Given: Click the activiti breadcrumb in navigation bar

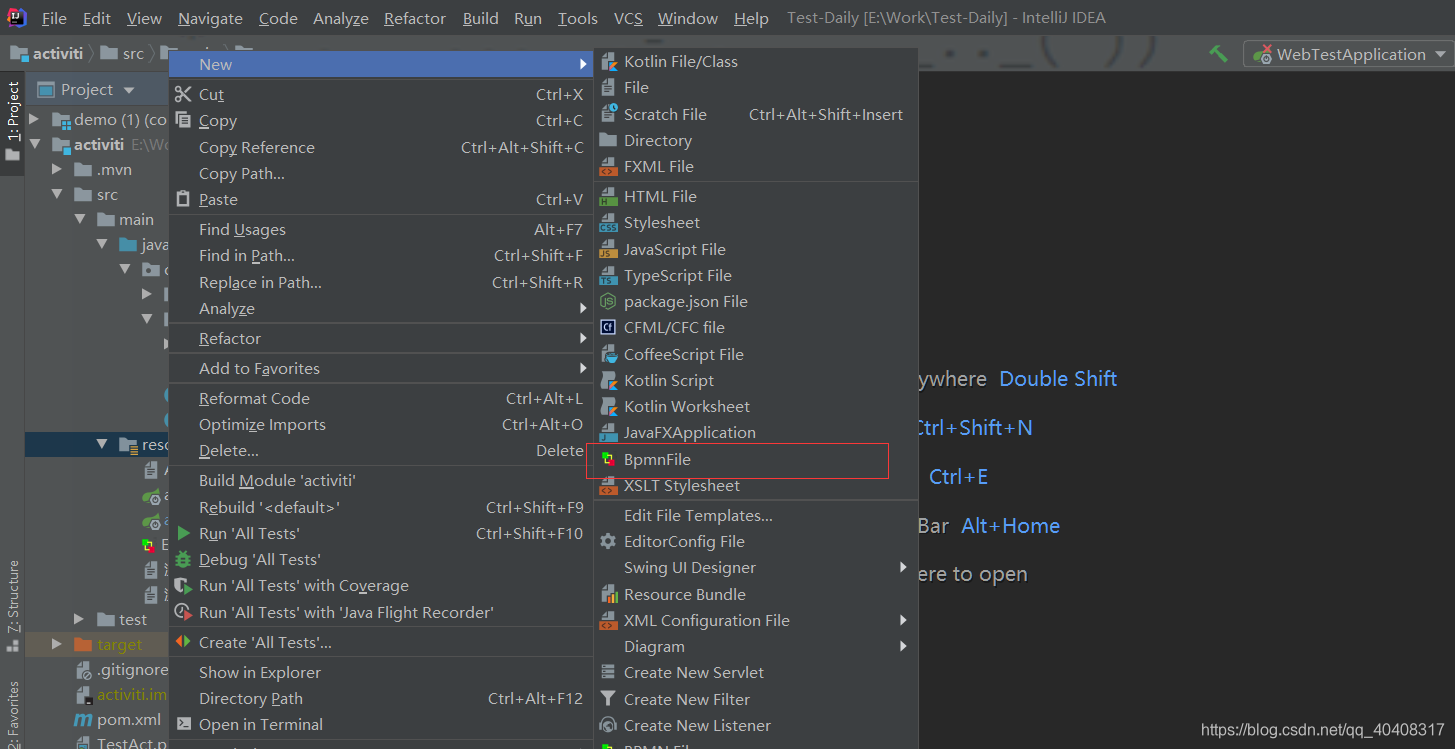Looking at the screenshot, I should [x=48, y=54].
